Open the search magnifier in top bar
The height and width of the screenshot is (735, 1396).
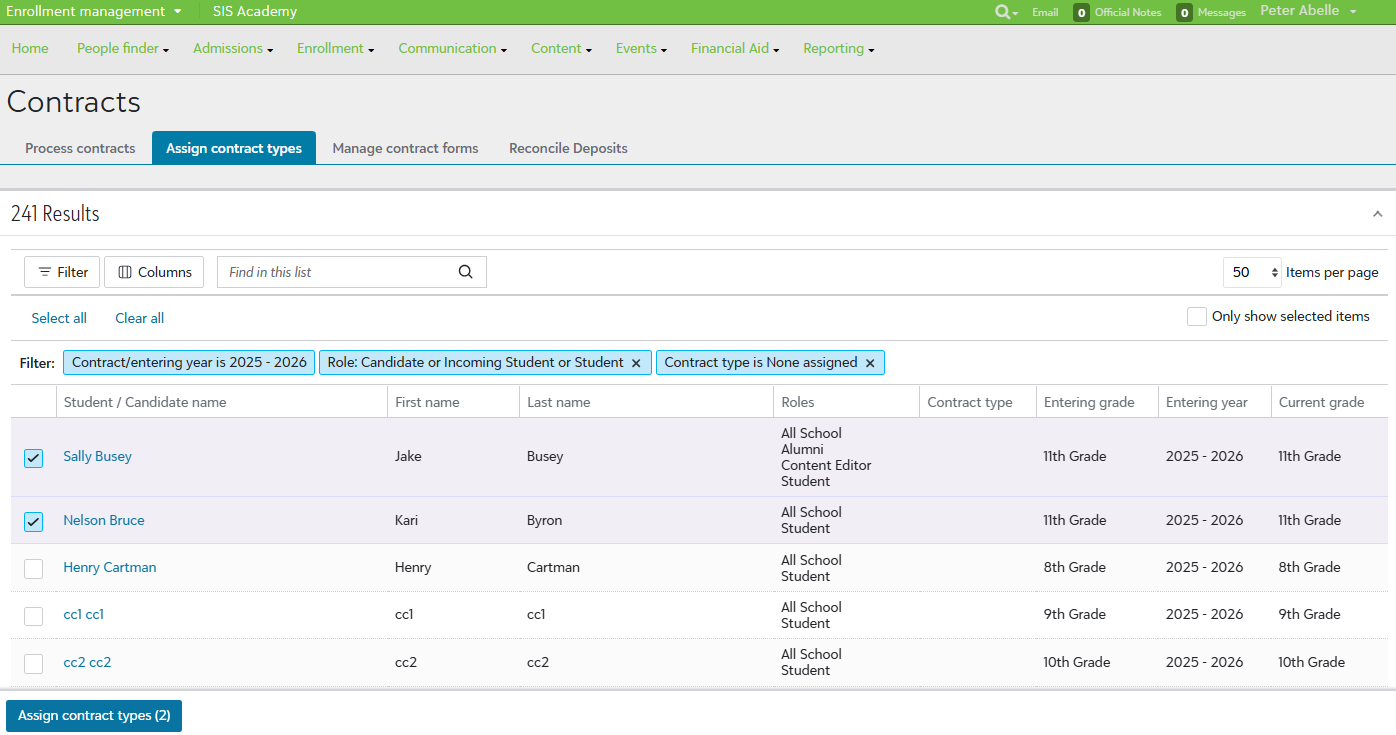tap(1004, 12)
